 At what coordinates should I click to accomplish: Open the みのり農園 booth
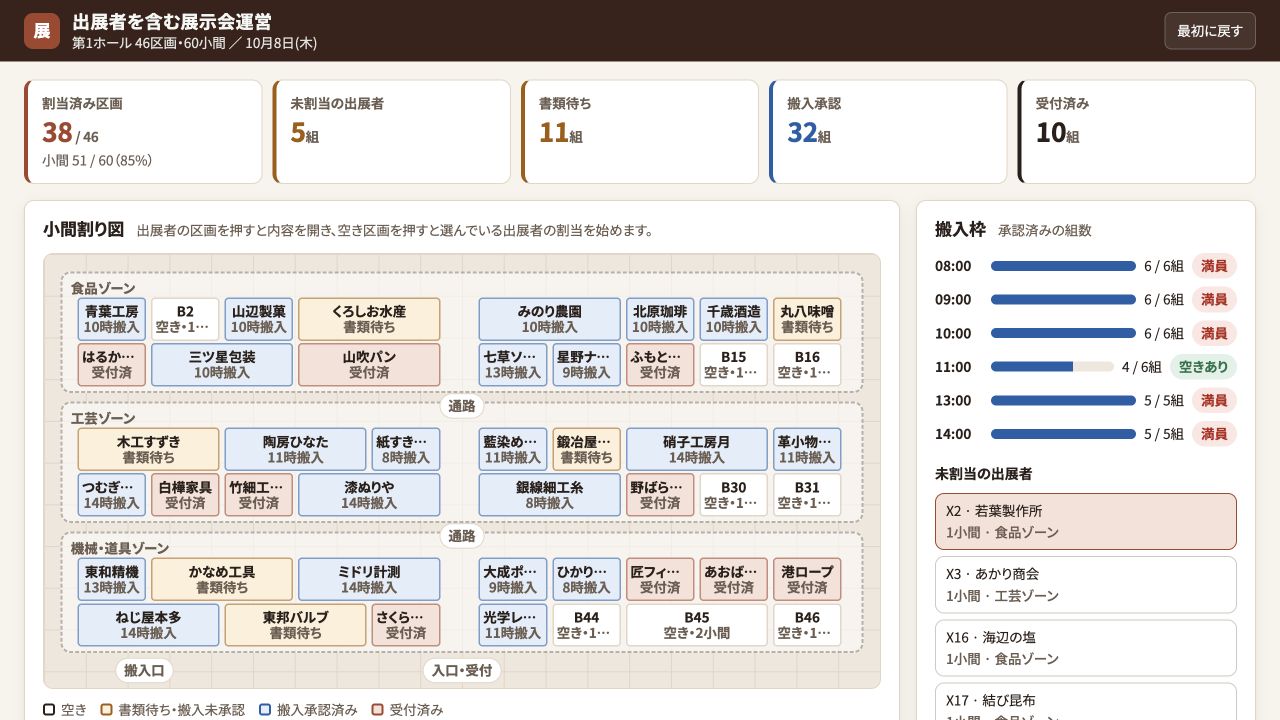[x=549, y=319]
